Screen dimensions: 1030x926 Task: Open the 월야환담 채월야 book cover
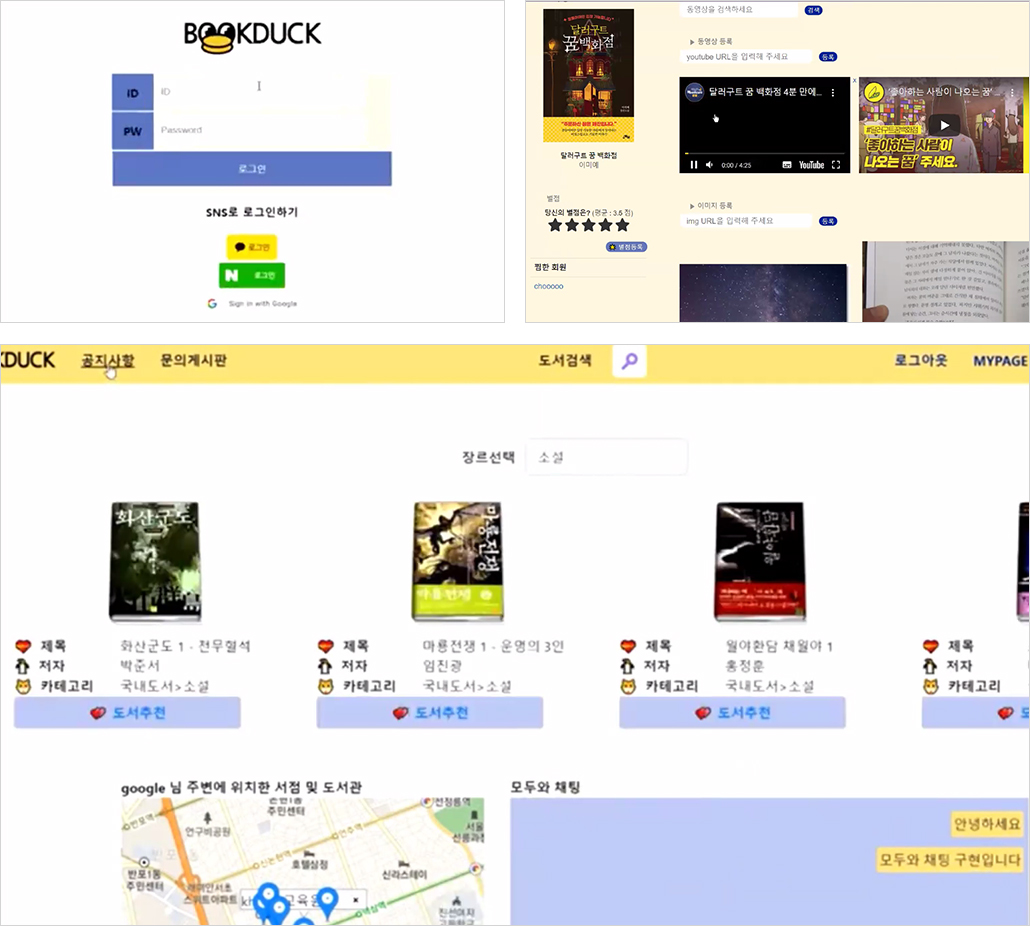tap(760, 562)
